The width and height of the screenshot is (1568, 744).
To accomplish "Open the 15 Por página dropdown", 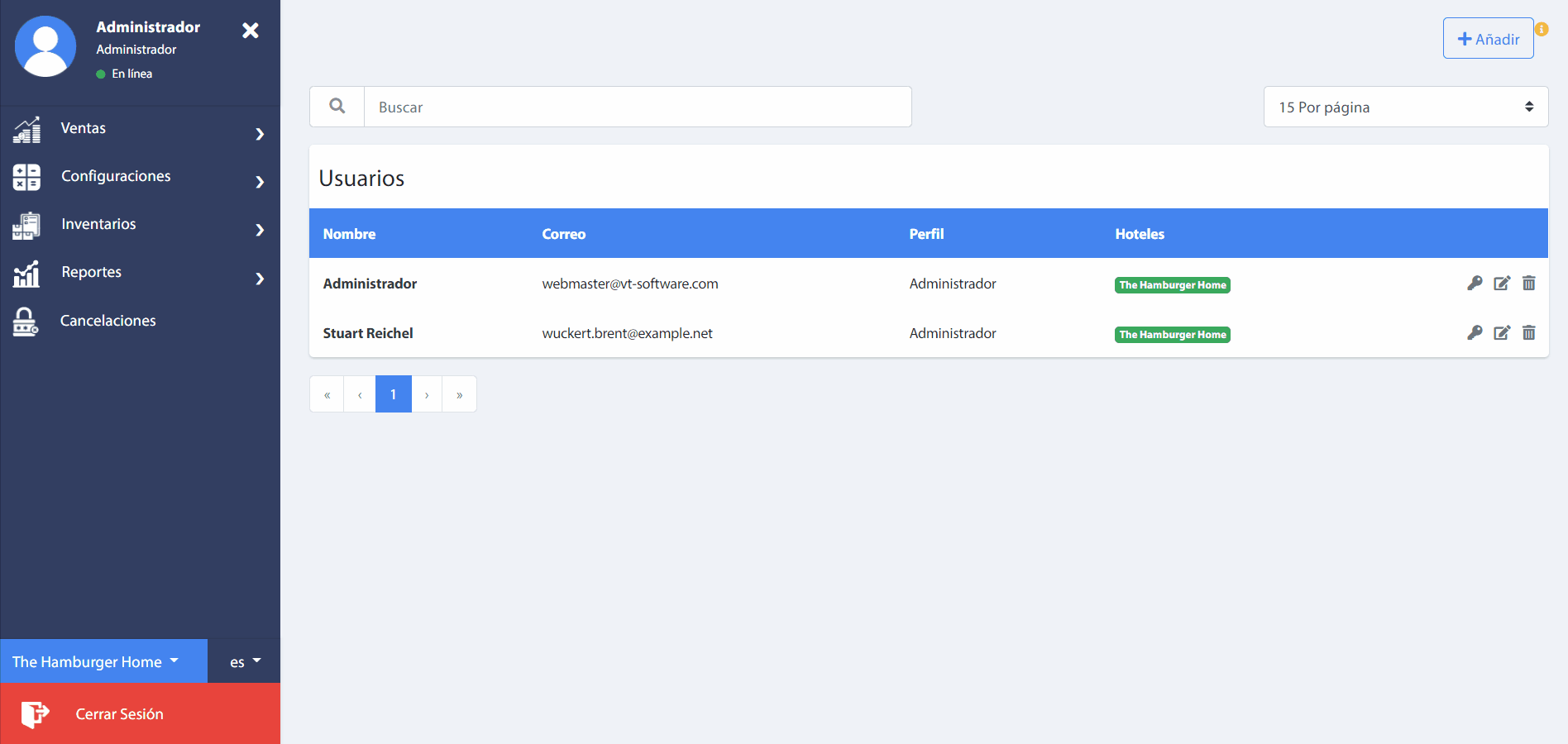I will pos(1405,107).
